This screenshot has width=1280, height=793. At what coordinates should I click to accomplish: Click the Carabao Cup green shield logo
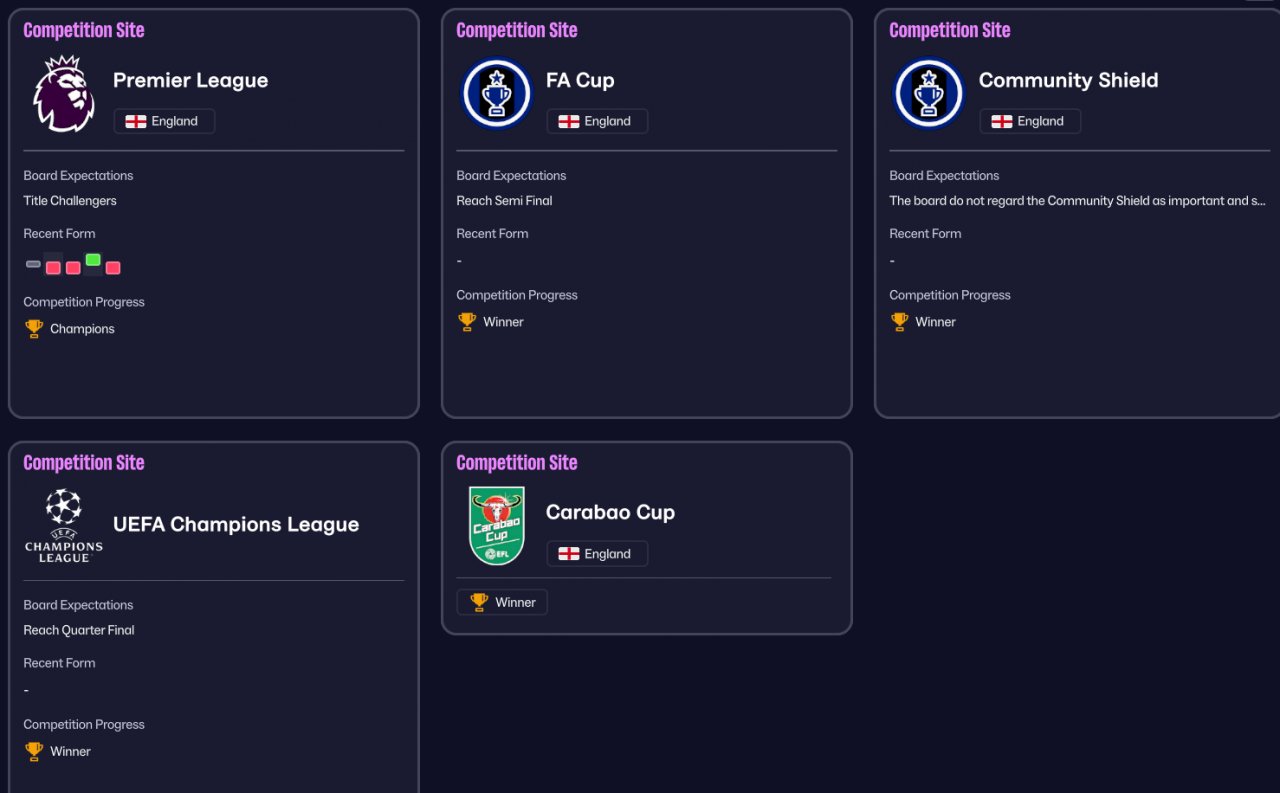pos(497,525)
